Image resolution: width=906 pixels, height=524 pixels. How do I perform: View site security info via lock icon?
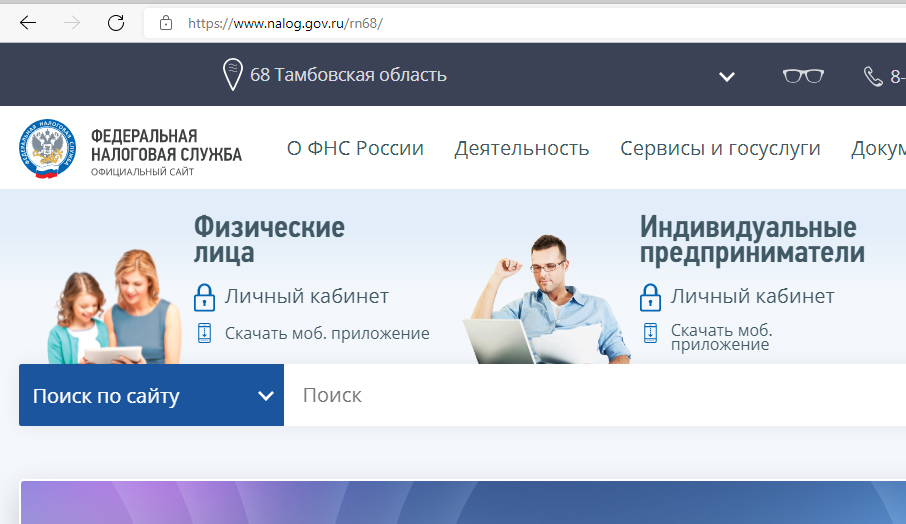coord(166,23)
